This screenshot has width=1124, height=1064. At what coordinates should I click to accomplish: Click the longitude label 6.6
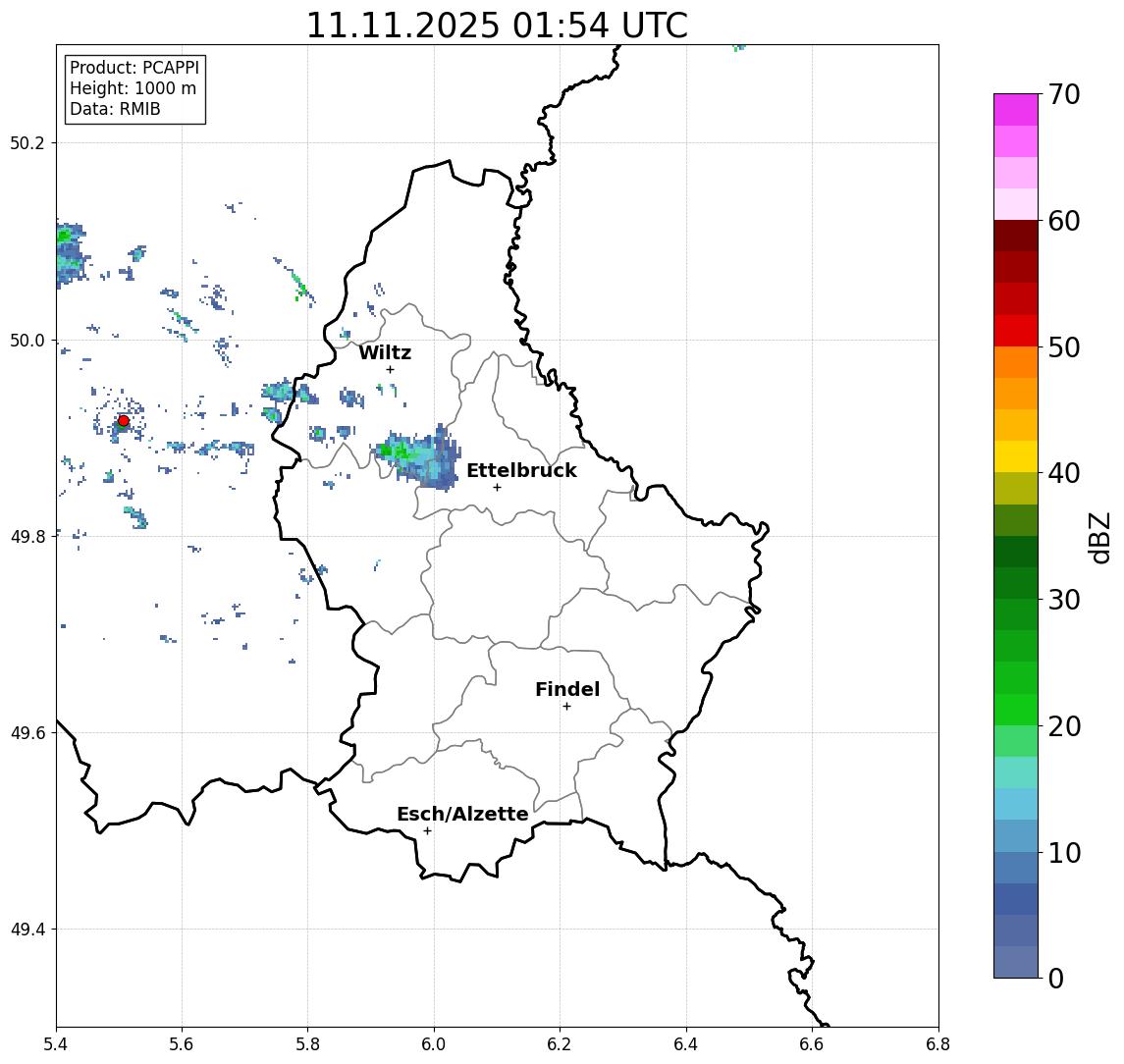[x=812, y=1044]
